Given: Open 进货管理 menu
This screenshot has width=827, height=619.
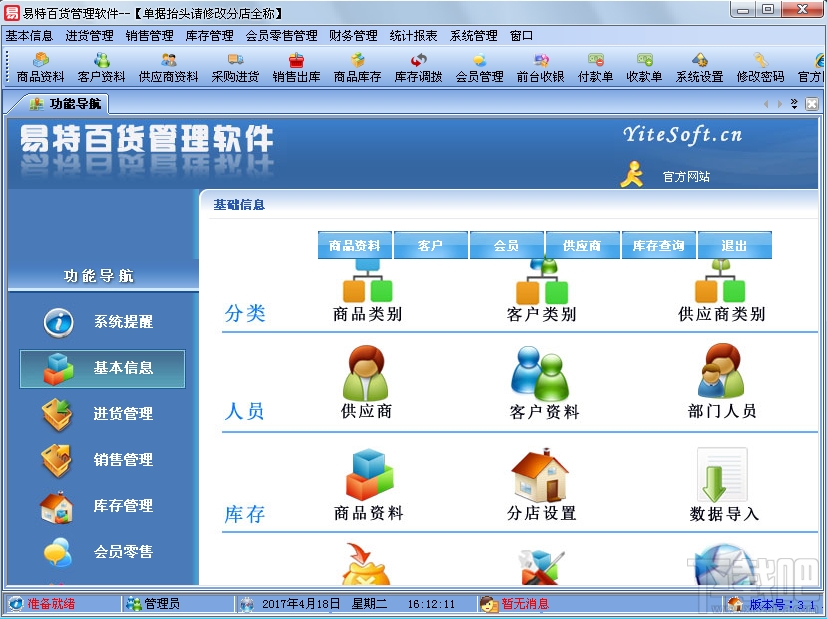Looking at the screenshot, I should point(89,36).
